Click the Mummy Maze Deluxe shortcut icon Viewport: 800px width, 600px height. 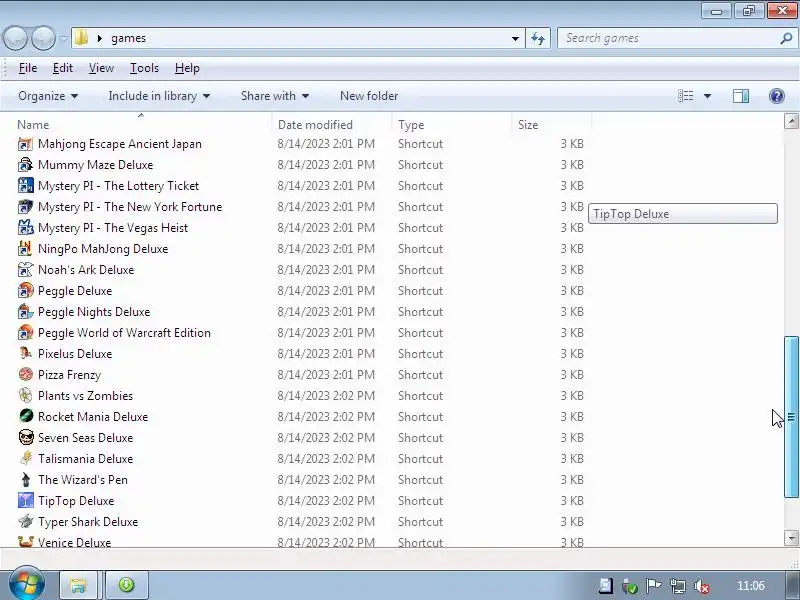pos(26,165)
